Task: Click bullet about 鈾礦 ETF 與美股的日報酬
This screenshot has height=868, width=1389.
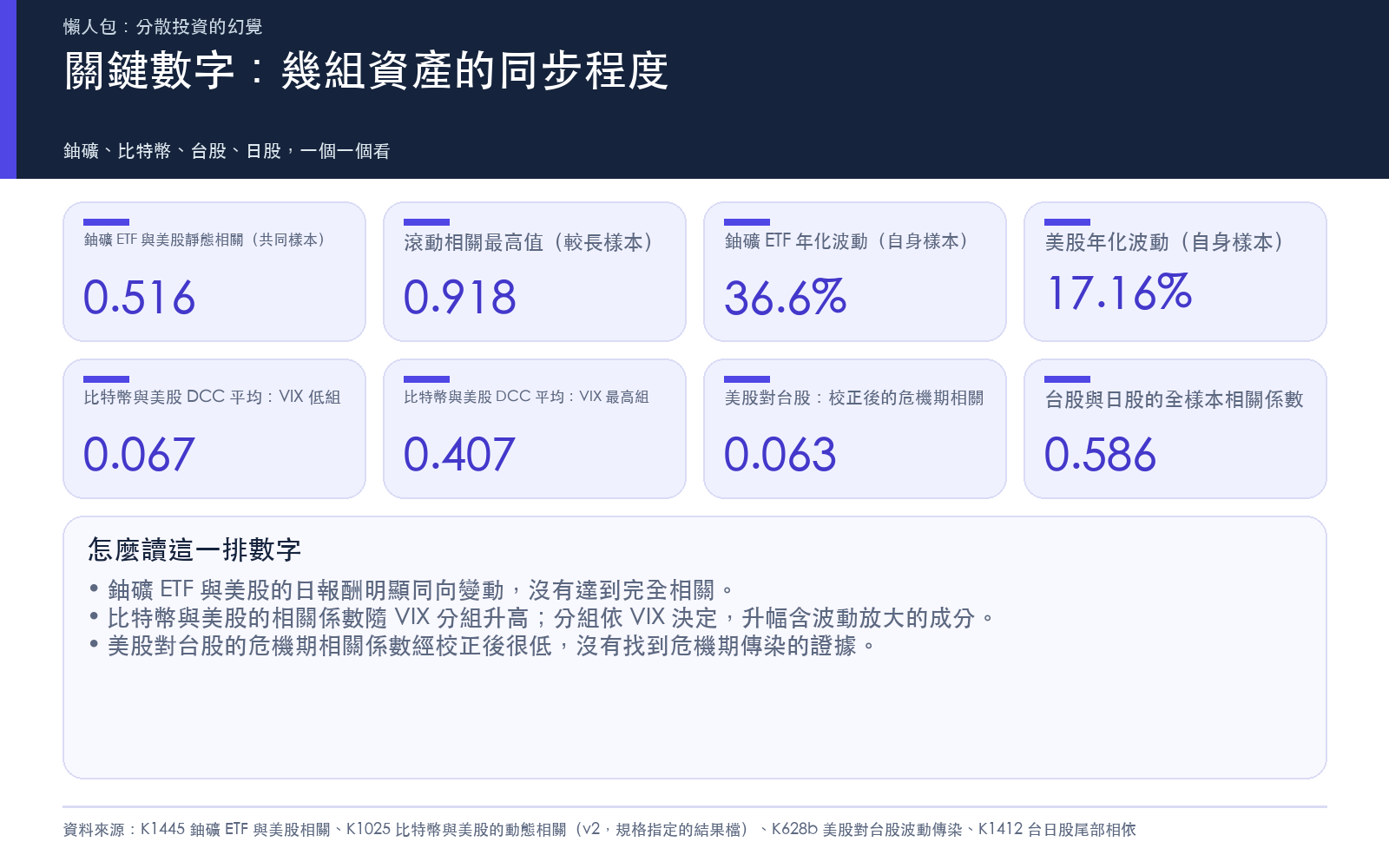Action: [x=411, y=590]
